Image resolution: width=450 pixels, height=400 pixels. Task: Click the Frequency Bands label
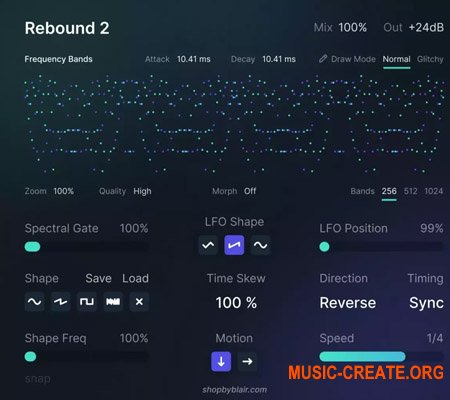58,59
